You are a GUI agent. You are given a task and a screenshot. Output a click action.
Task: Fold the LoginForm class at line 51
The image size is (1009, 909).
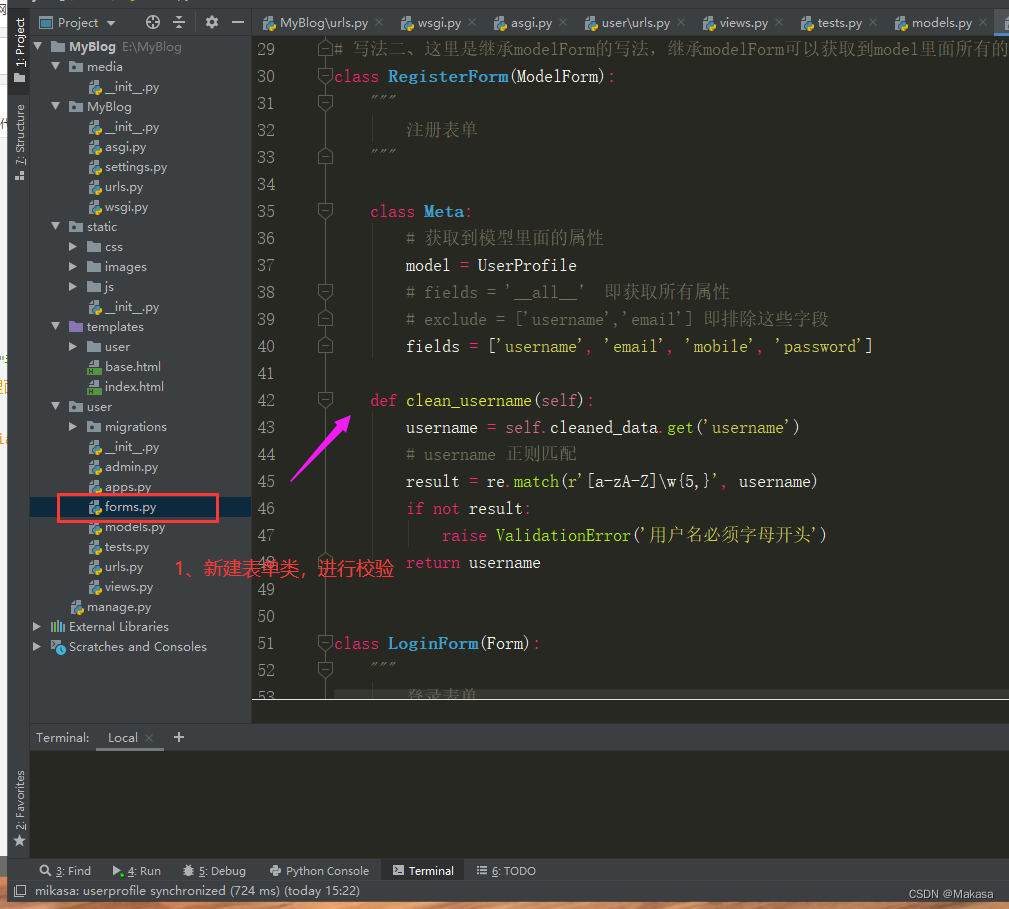click(x=326, y=643)
